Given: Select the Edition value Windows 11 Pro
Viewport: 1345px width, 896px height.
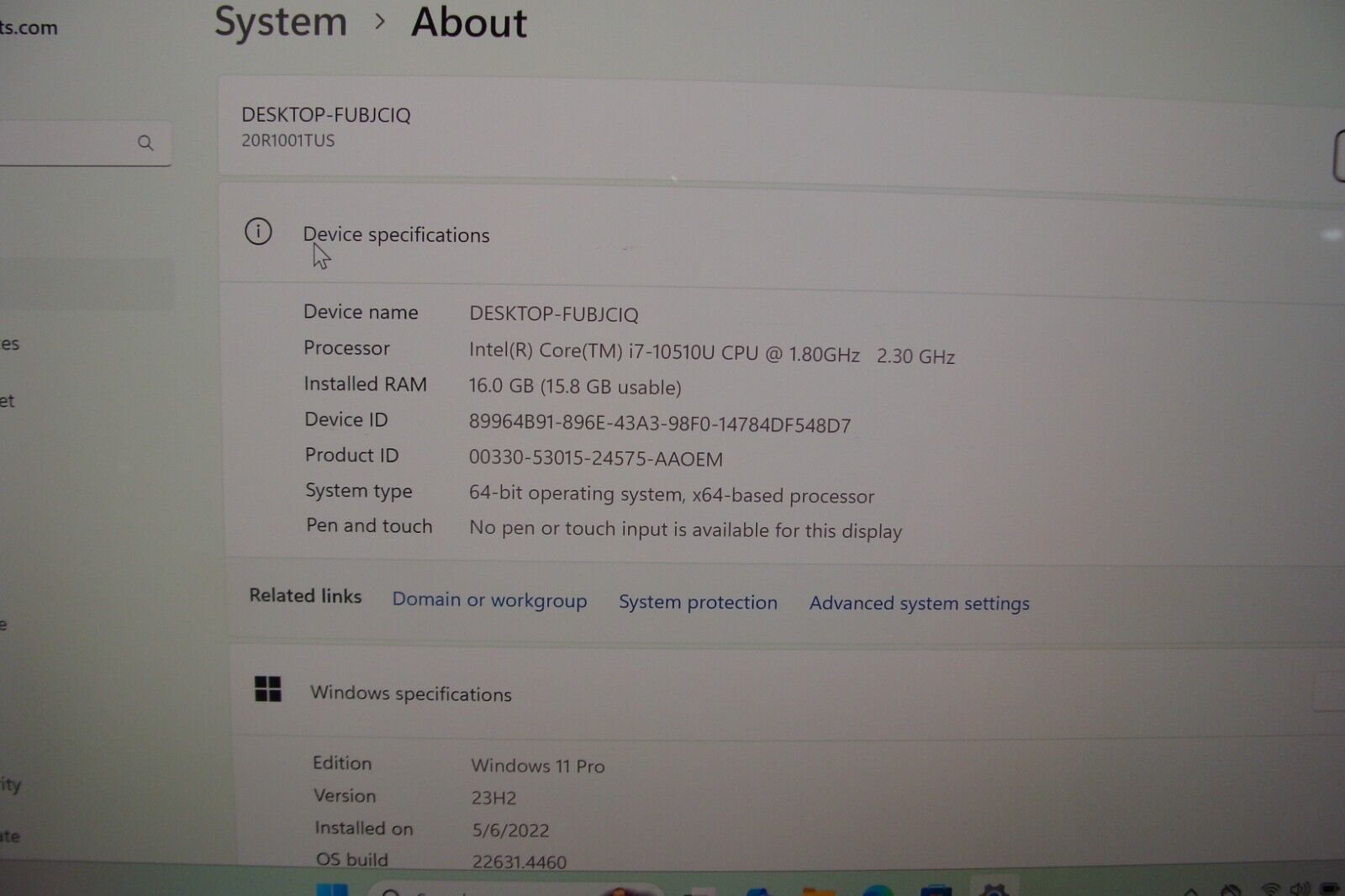Looking at the screenshot, I should (x=538, y=766).
